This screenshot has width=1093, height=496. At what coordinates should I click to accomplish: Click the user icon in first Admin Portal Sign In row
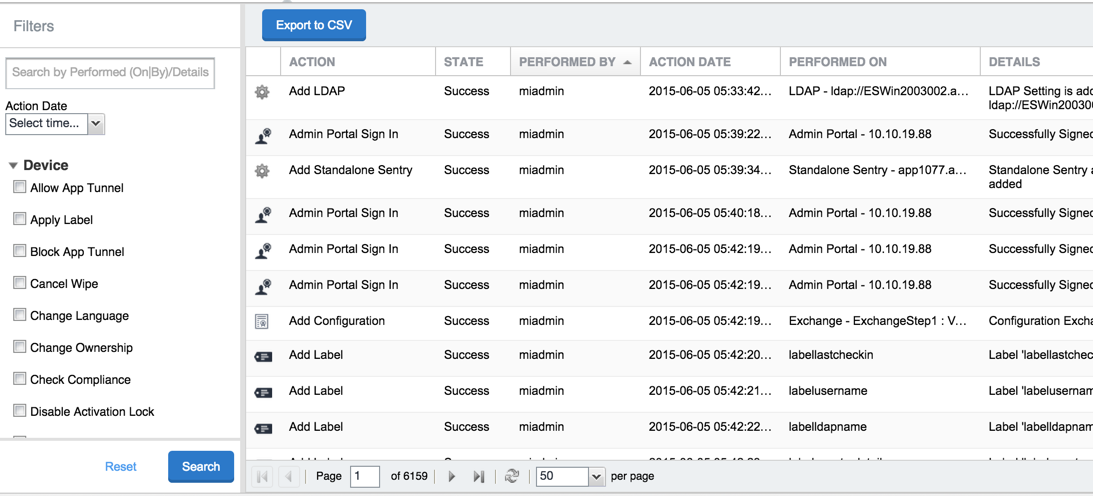pyautogui.click(x=263, y=136)
